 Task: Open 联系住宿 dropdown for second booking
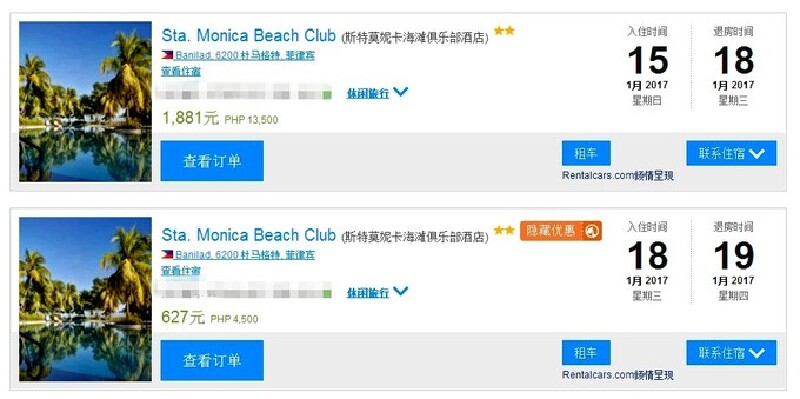click(731, 353)
